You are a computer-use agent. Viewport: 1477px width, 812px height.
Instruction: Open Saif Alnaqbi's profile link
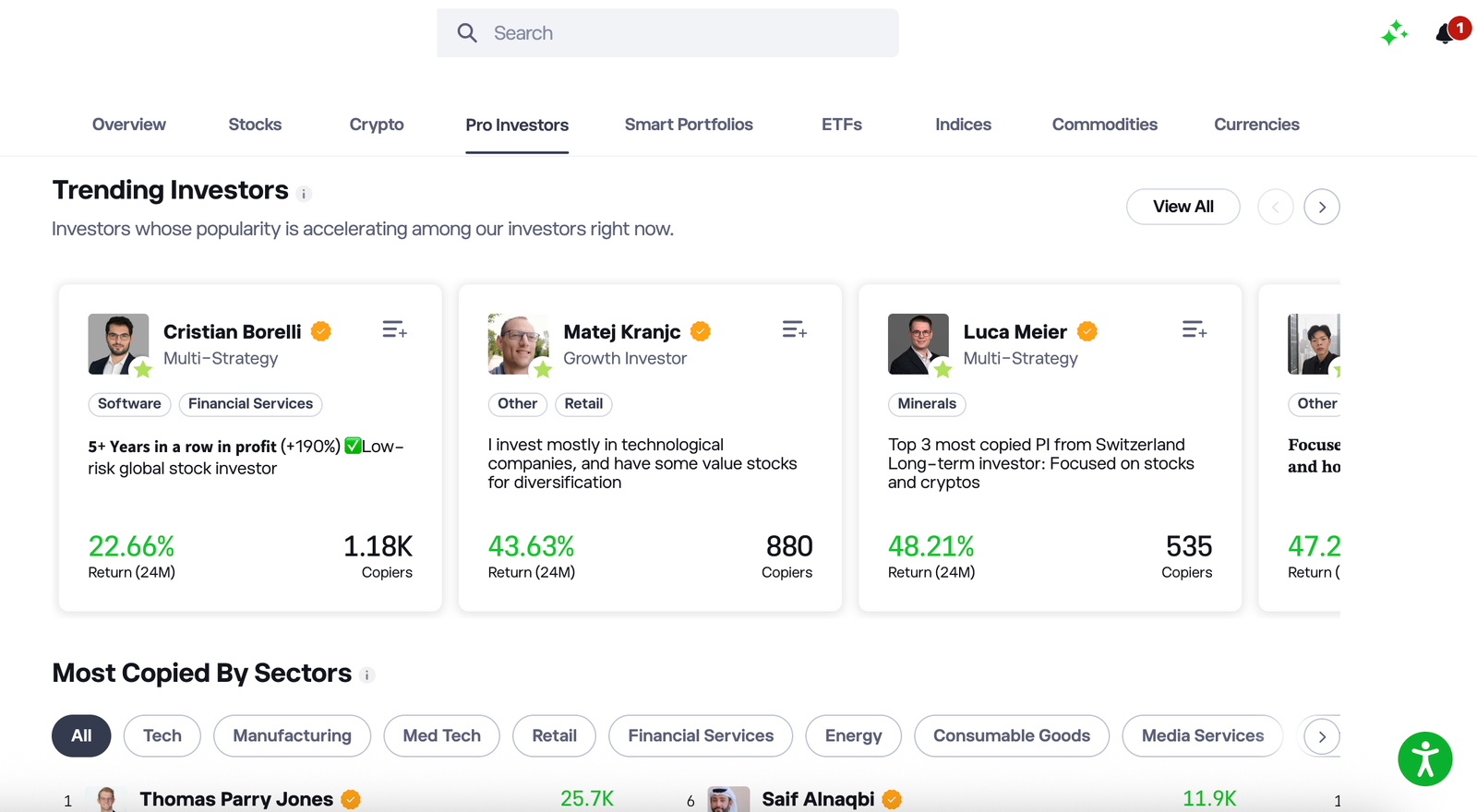click(818, 799)
